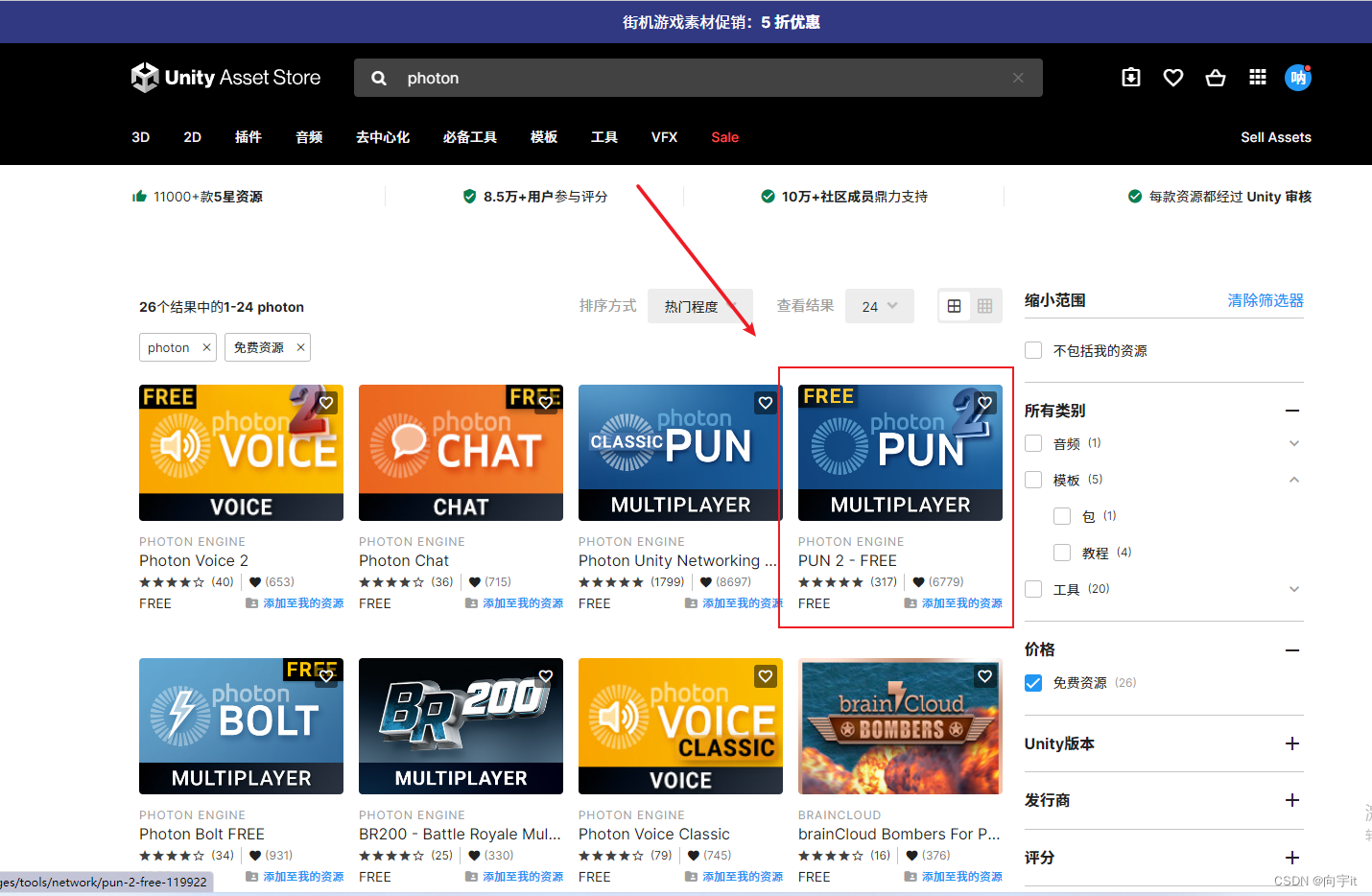
Task: Collapse the 所有类别 section
Action: [x=1292, y=411]
